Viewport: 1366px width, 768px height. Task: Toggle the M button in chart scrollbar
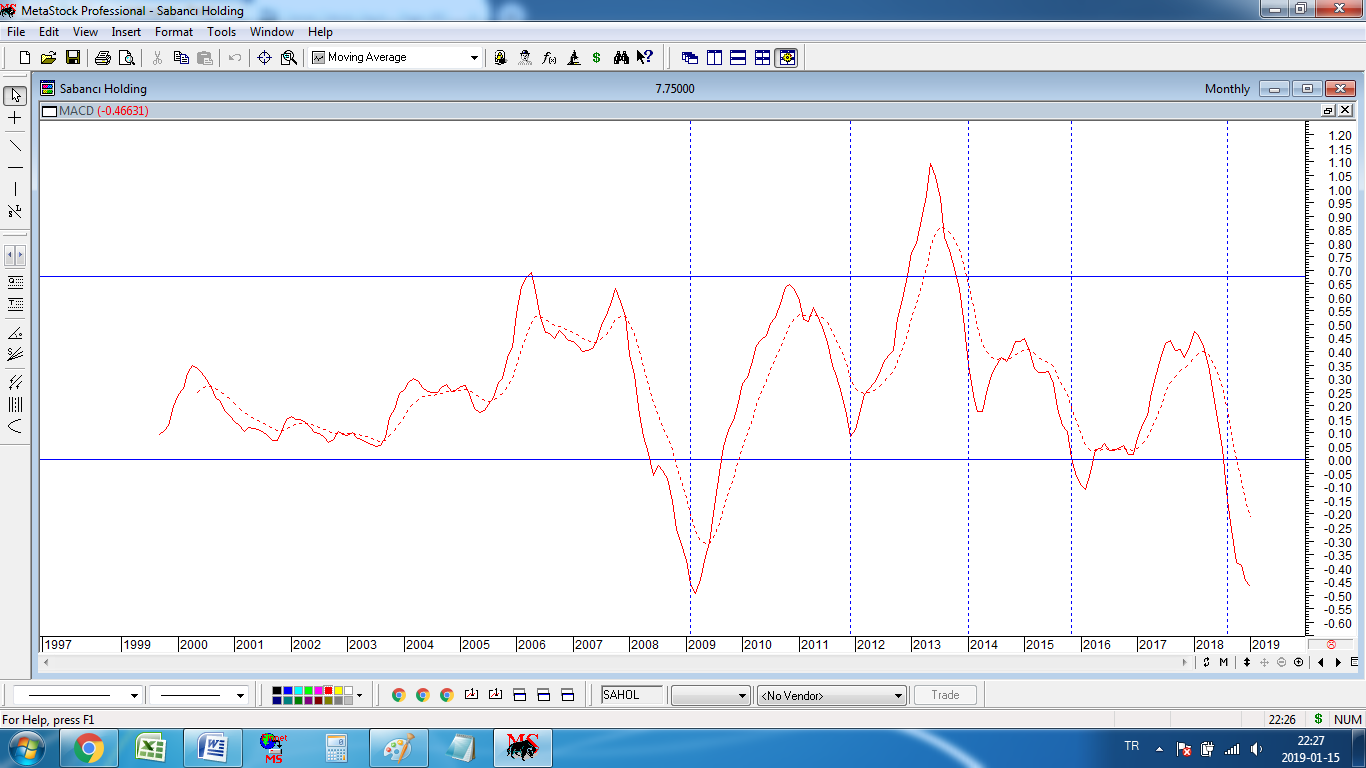[1223, 662]
